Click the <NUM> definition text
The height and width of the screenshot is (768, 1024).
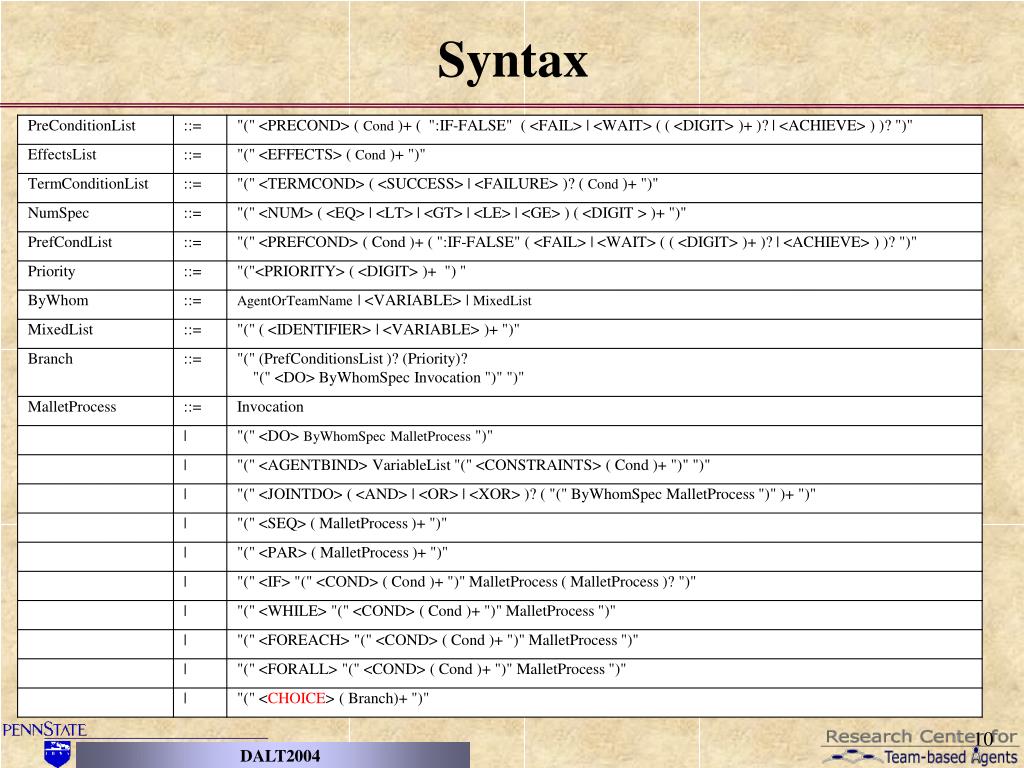tap(461, 214)
